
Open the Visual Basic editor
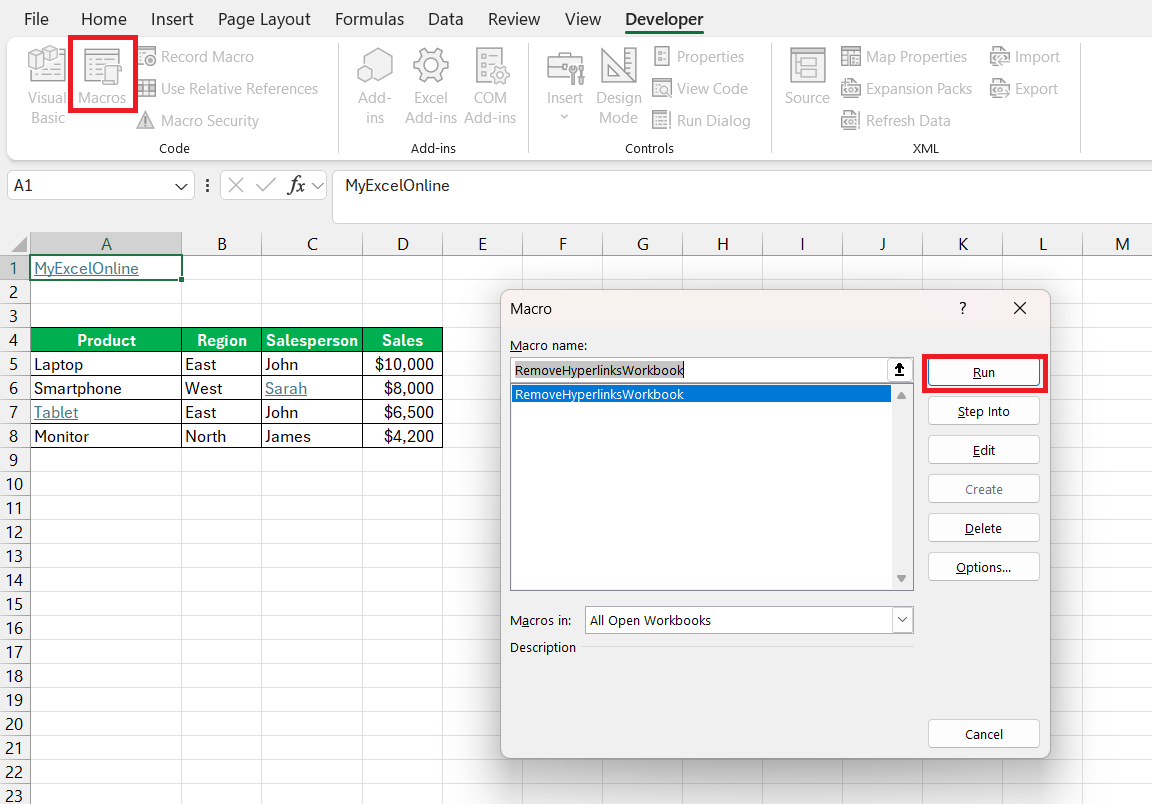click(47, 85)
